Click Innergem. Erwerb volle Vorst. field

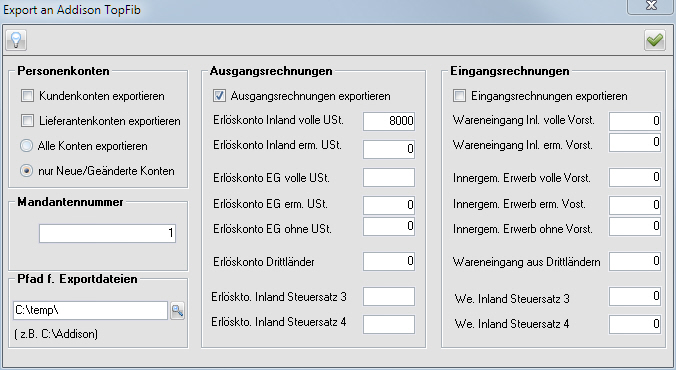(635, 177)
